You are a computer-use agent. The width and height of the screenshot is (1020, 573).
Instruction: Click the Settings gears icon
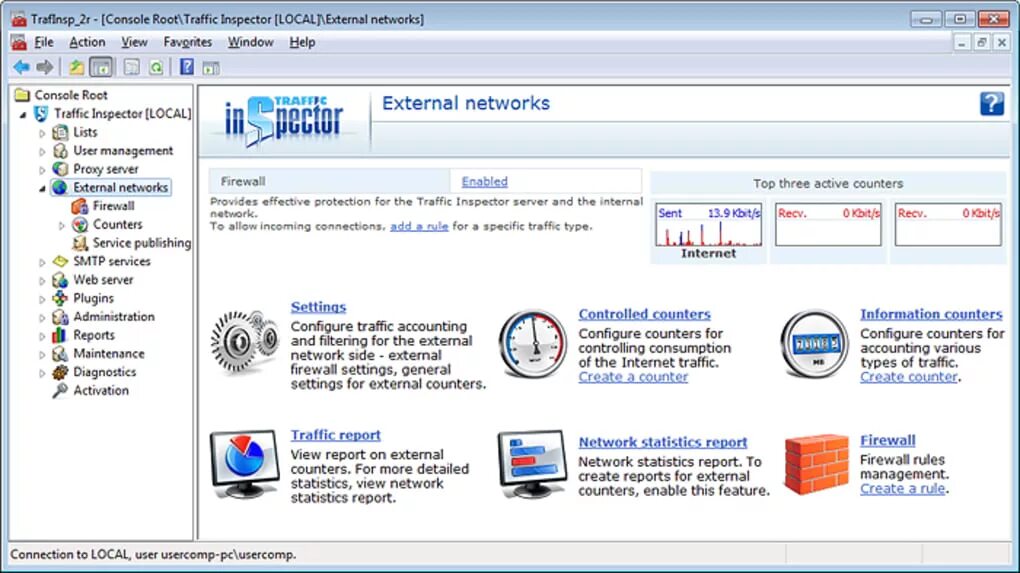click(244, 341)
